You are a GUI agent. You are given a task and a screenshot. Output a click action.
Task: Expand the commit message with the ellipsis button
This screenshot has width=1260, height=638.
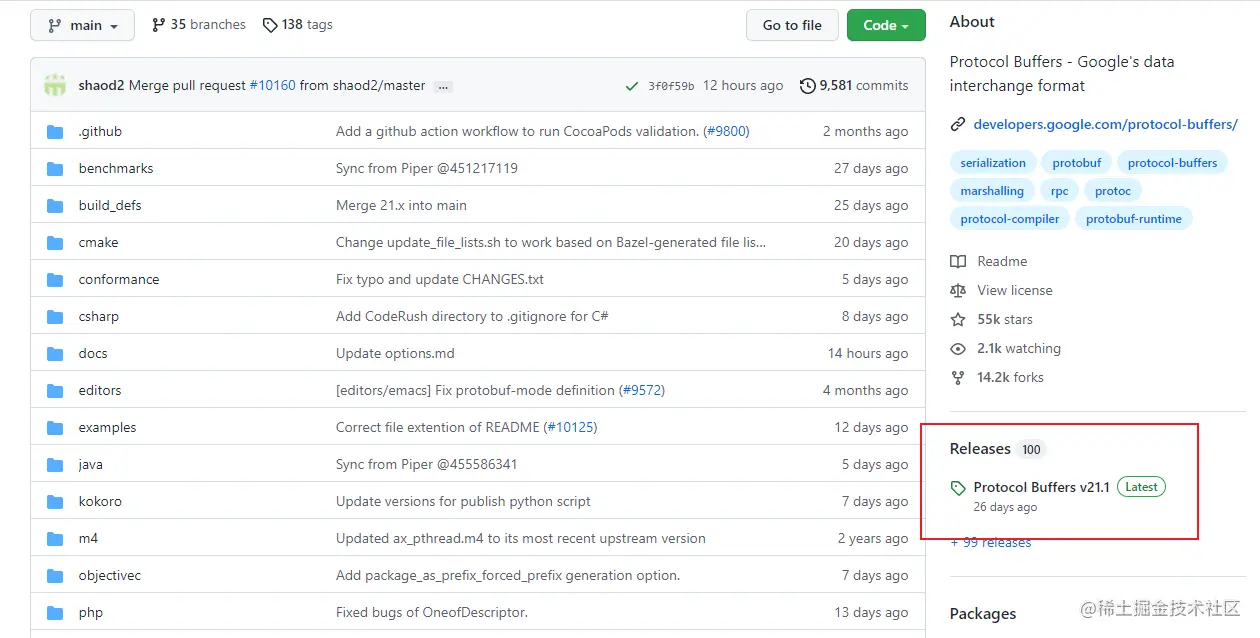(x=442, y=86)
